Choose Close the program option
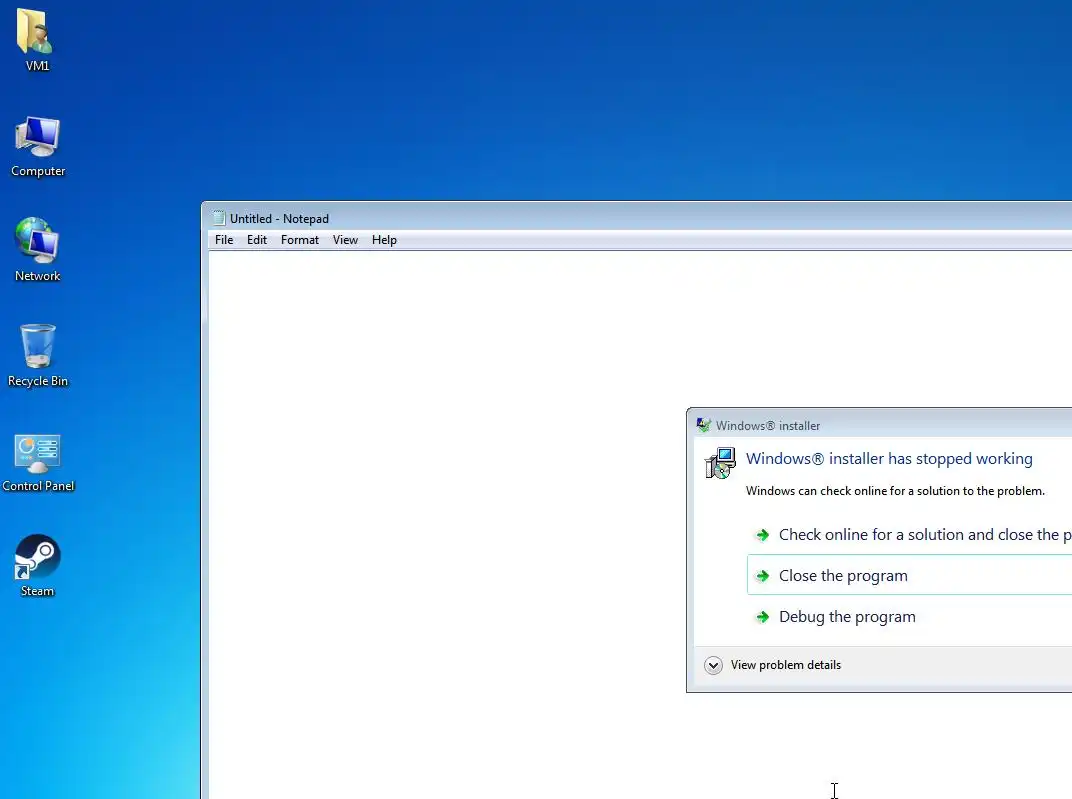The height and width of the screenshot is (799, 1072). [x=909, y=575]
